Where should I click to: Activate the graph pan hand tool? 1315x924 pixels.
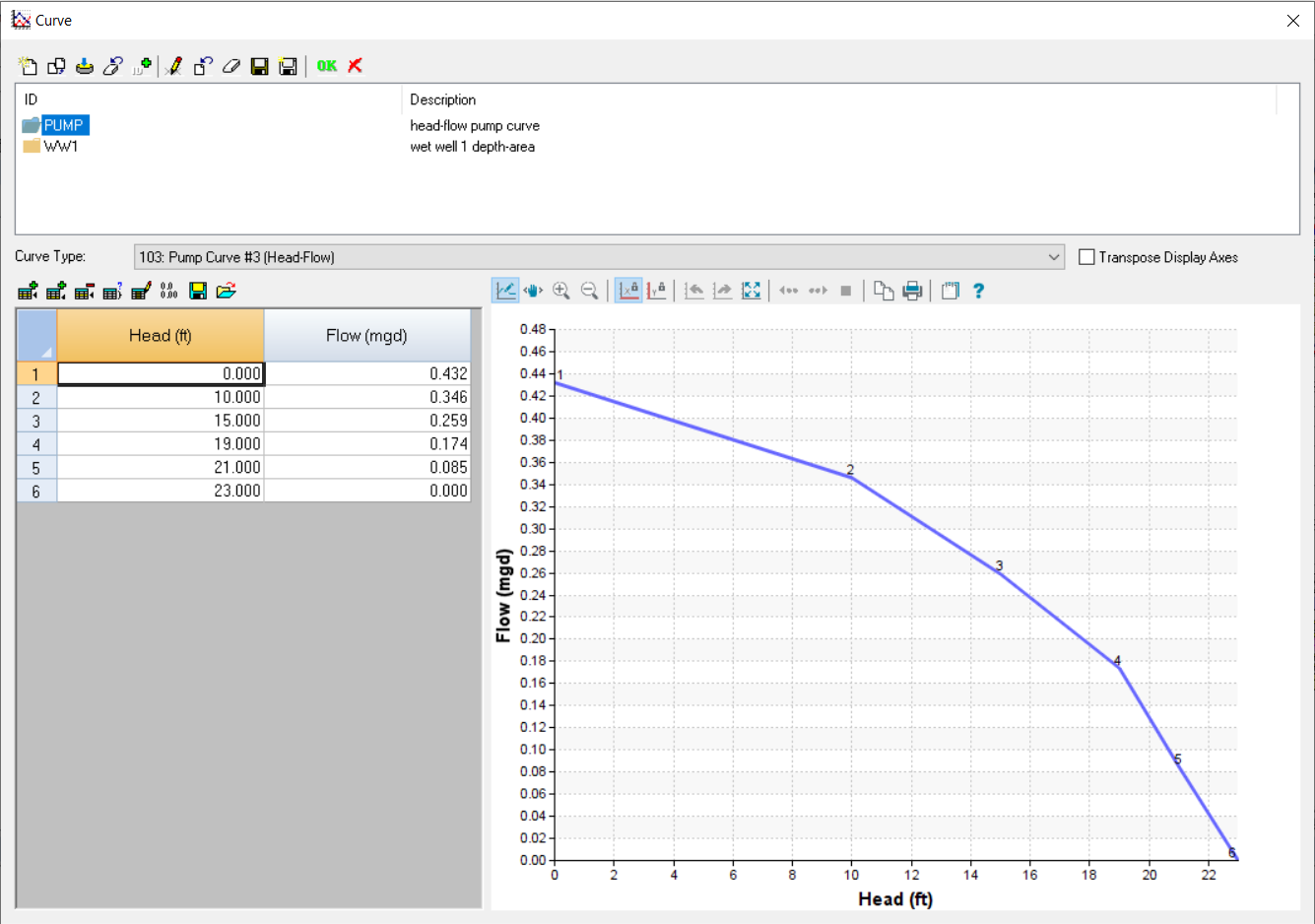[533, 291]
